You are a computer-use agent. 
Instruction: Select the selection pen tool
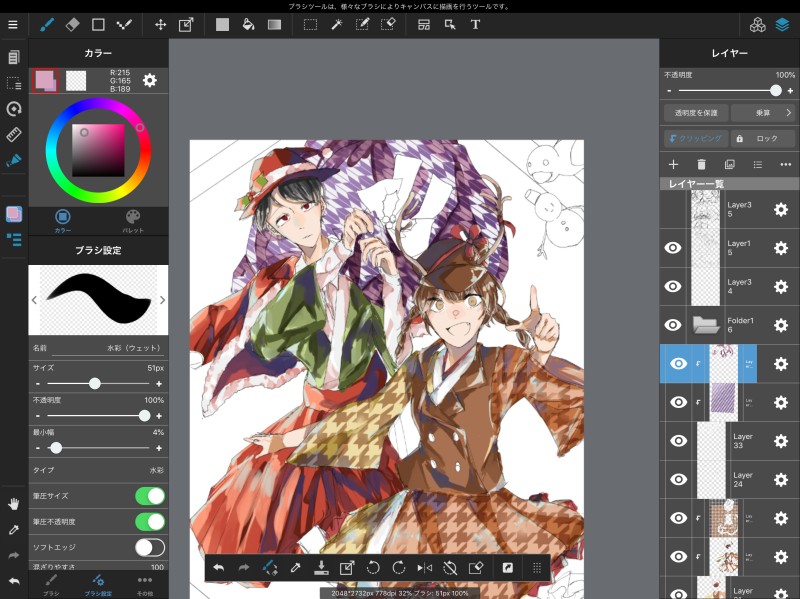click(x=362, y=24)
